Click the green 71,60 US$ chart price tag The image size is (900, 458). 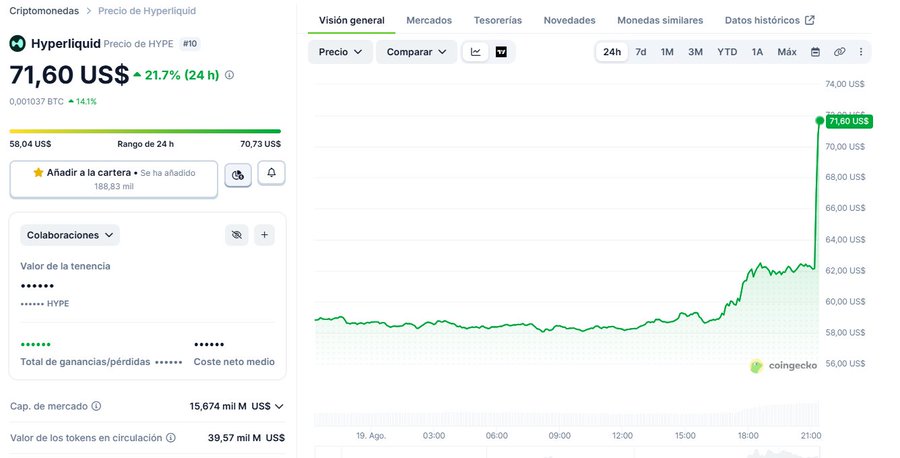pos(849,121)
